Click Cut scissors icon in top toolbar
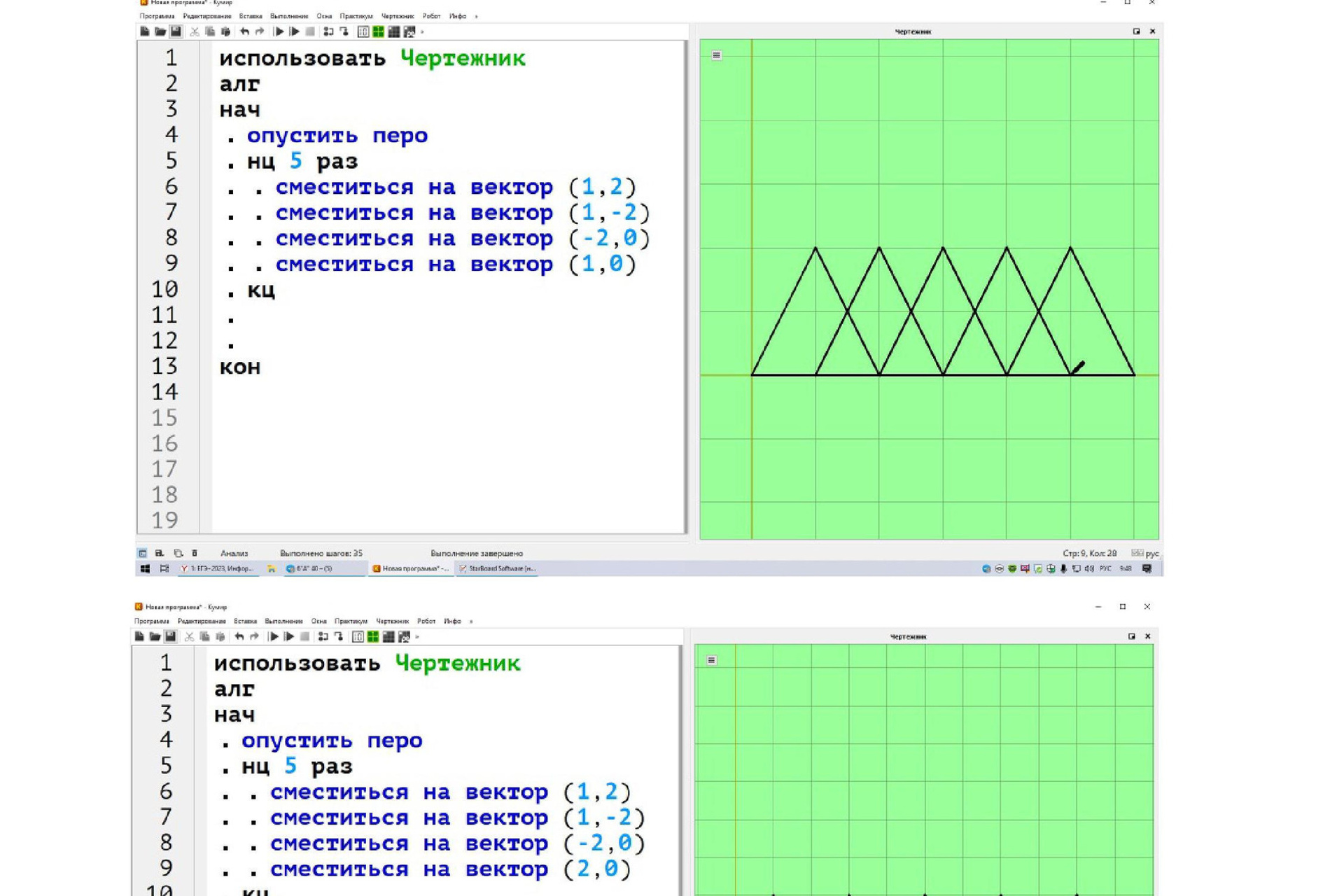The height and width of the screenshot is (896, 1344). pos(195,31)
